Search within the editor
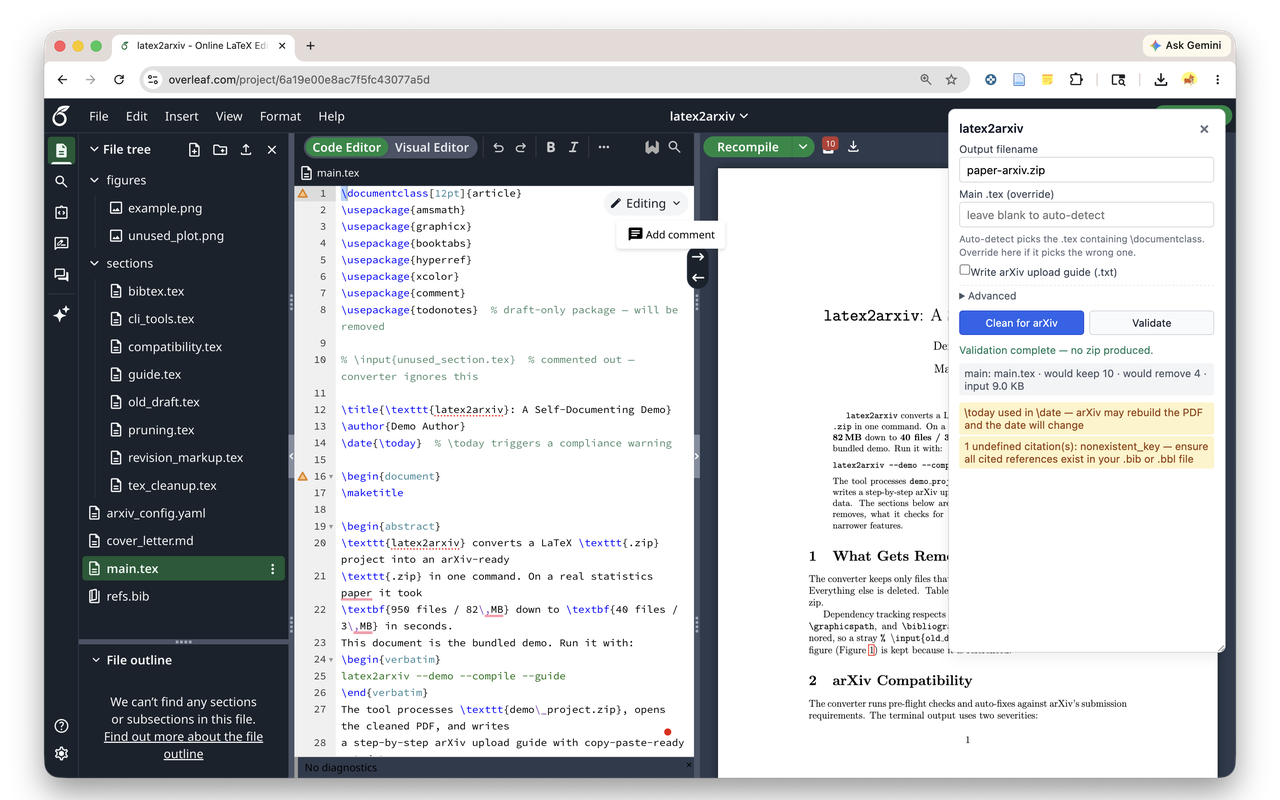 click(675, 147)
